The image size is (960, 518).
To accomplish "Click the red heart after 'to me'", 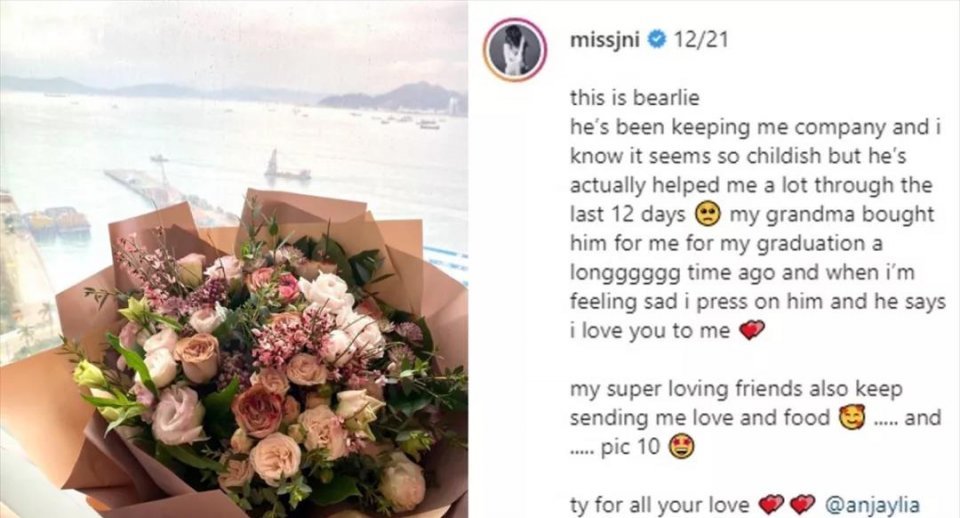I will (752, 331).
